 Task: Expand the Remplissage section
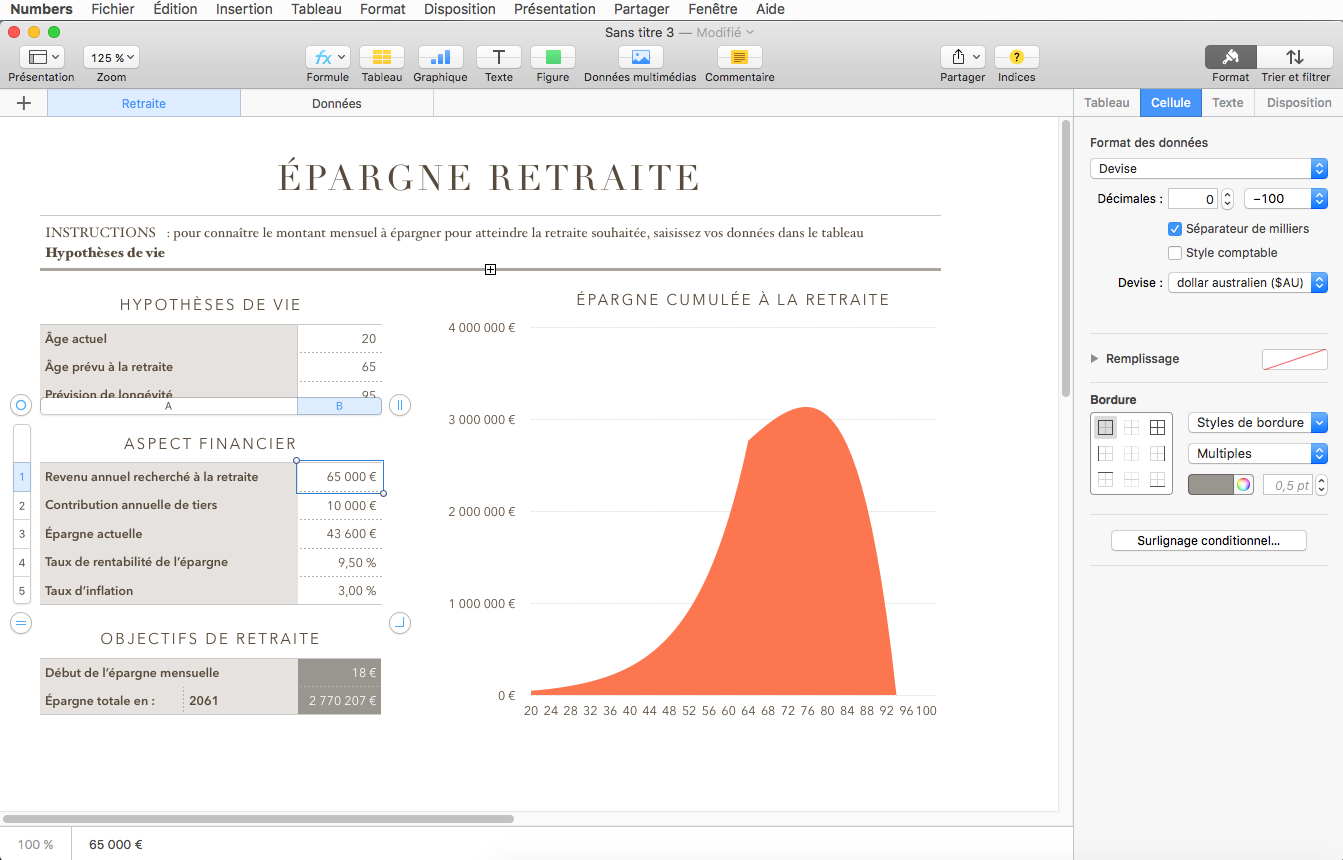coord(1095,359)
